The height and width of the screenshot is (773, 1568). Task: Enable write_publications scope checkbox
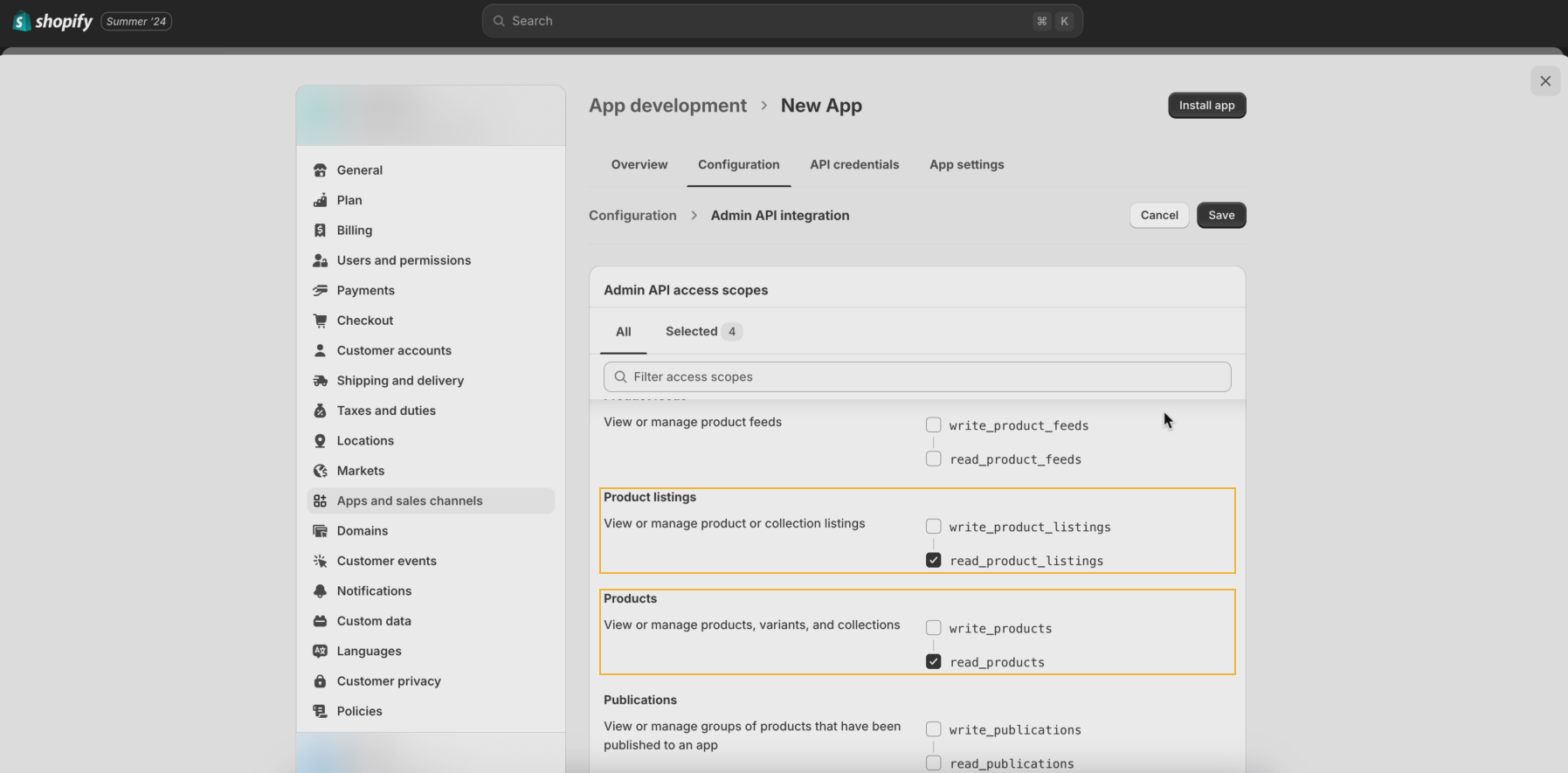coord(934,729)
